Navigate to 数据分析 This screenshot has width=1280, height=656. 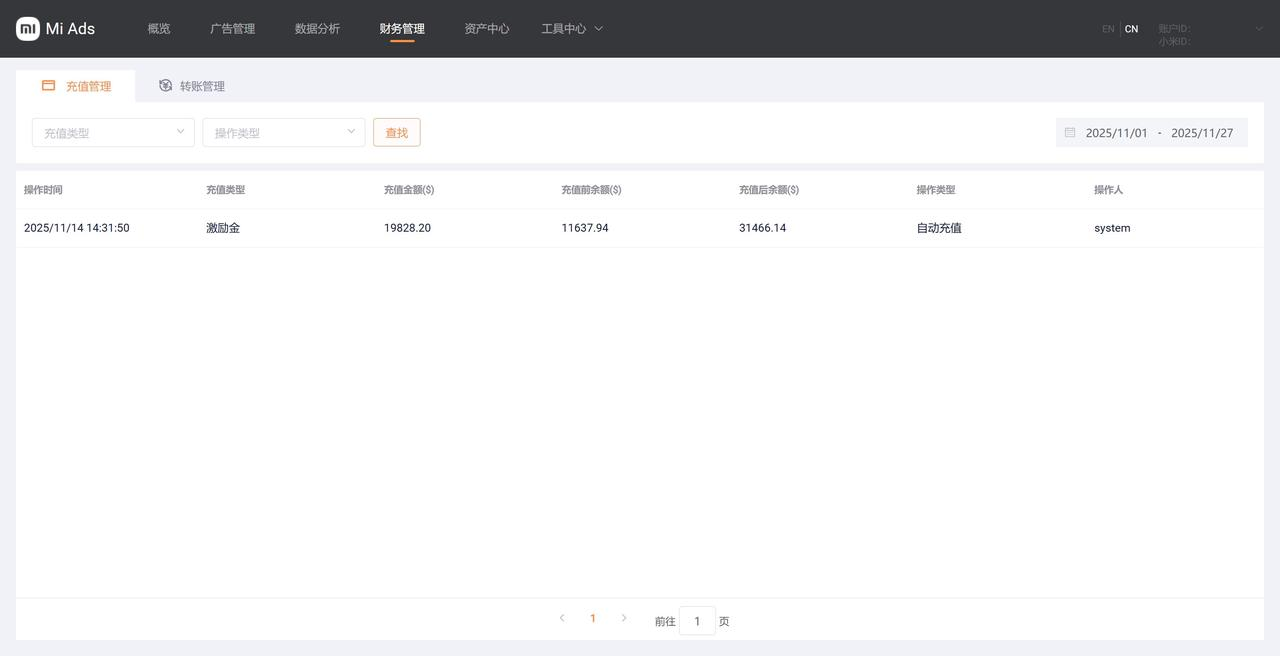click(x=317, y=29)
